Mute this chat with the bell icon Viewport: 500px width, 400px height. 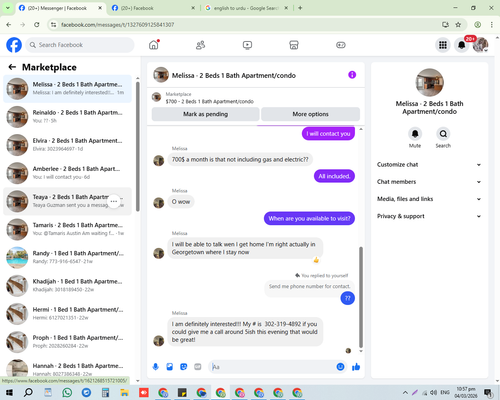tap(415, 134)
